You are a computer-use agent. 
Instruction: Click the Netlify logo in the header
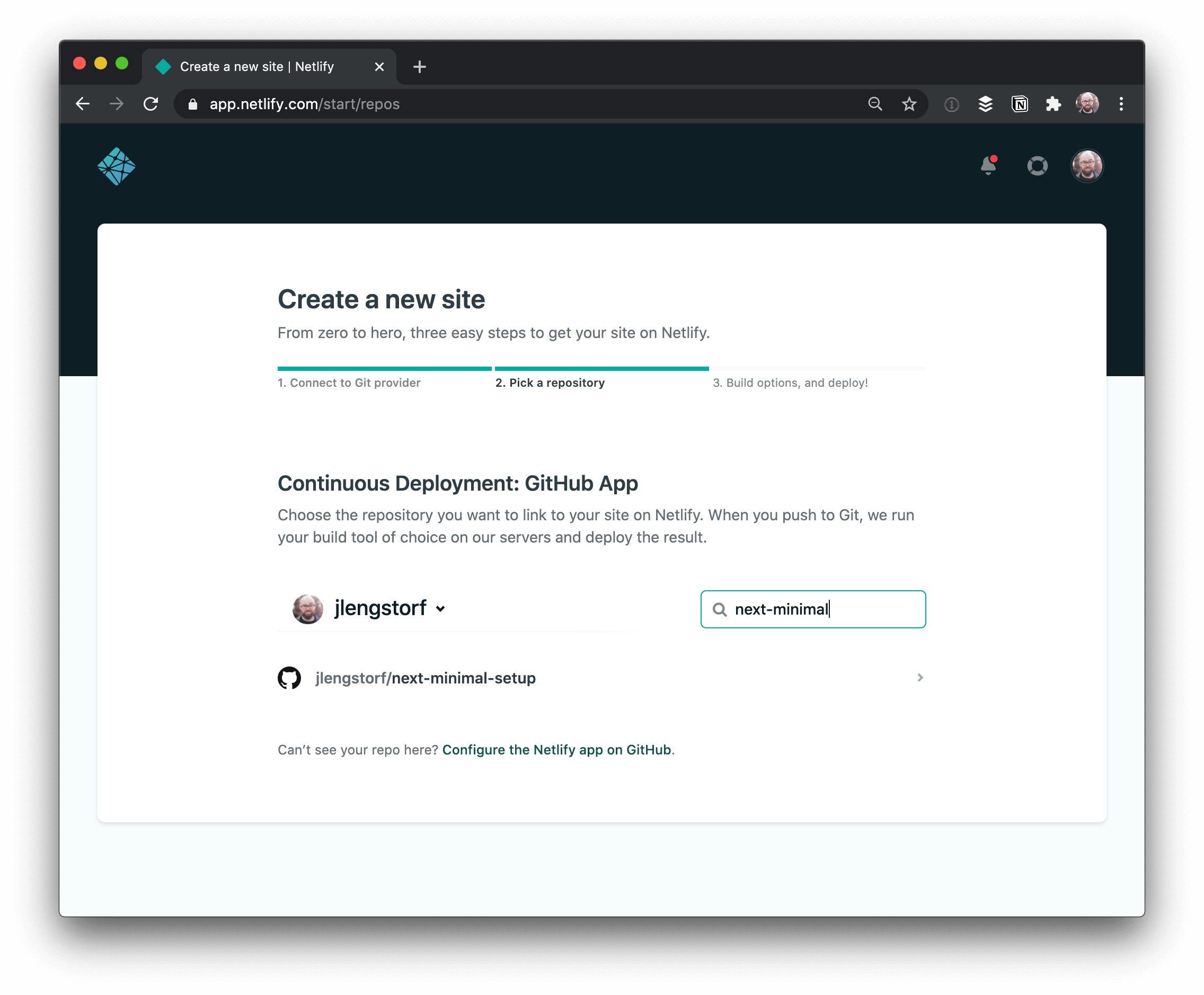[116, 166]
